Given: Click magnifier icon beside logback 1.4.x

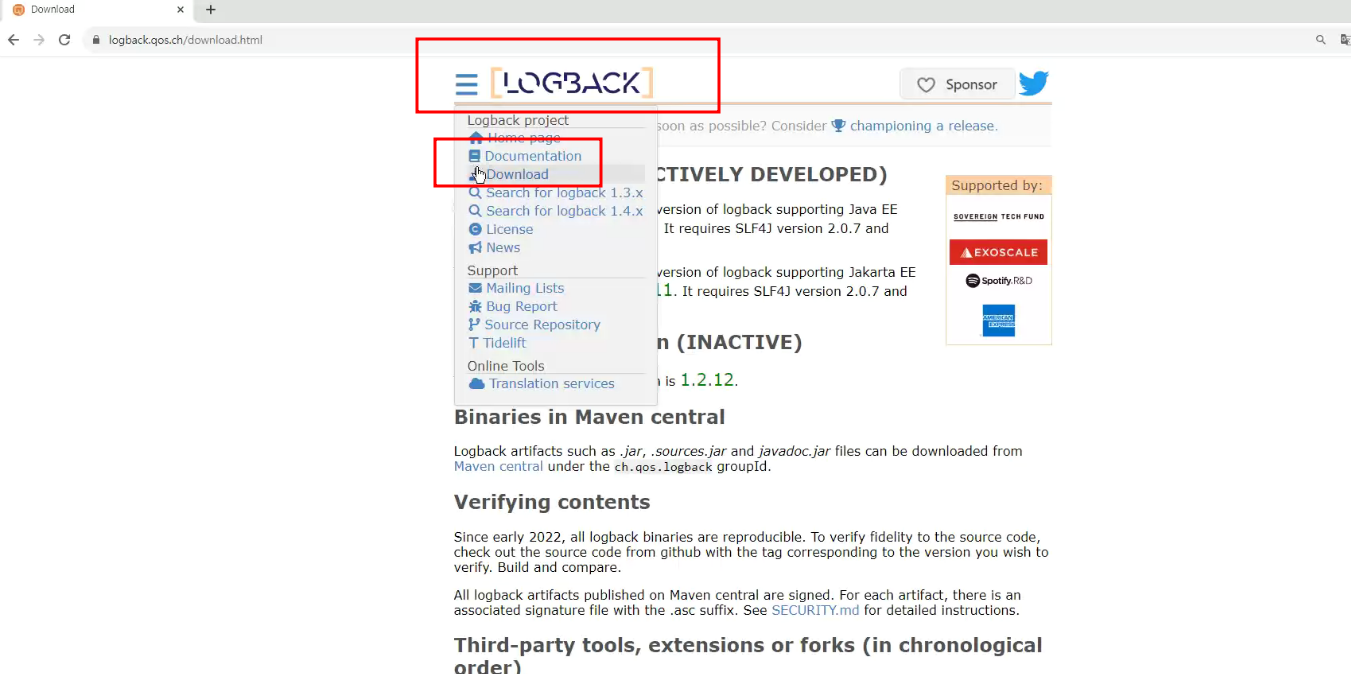Looking at the screenshot, I should [x=475, y=211].
